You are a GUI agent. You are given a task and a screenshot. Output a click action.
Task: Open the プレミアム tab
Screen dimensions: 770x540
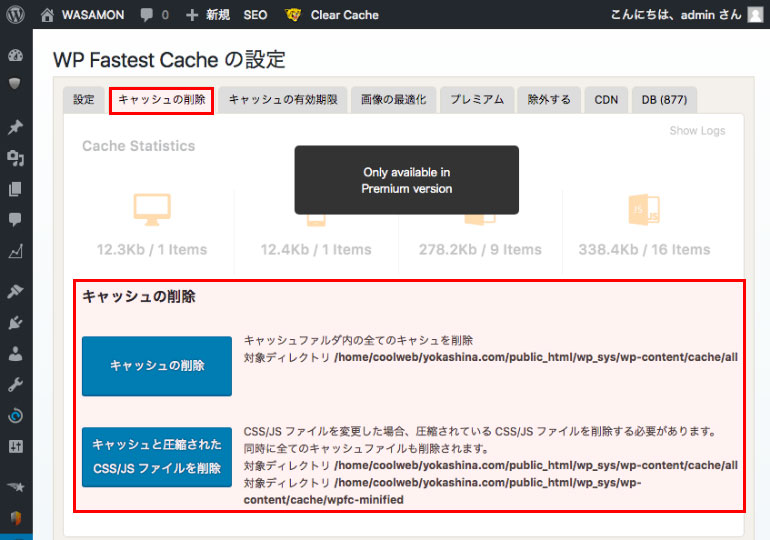pos(477,100)
